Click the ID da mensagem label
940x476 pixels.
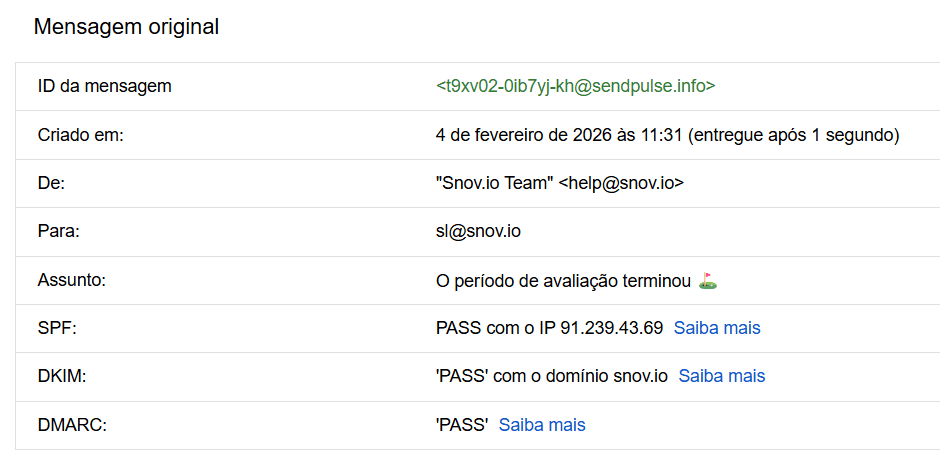tap(104, 86)
